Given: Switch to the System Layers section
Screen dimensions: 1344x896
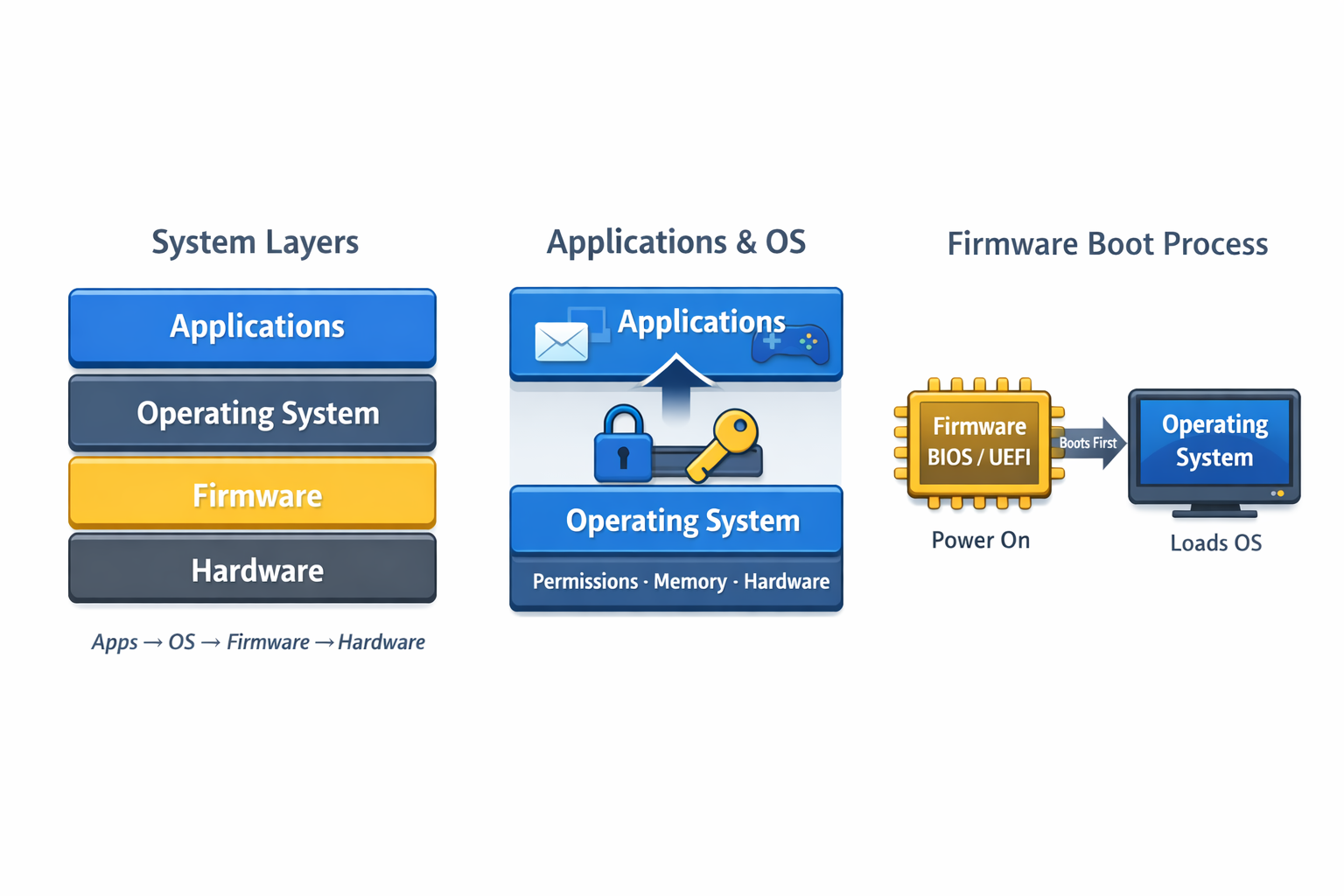Looking at the screenshot, I should click(255, 242).
